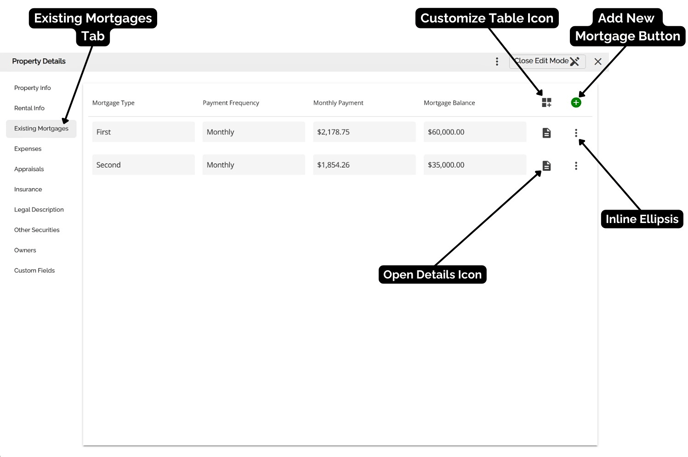The width and height of the screenshot is (688, 457).
Task: Switch to Rental Info tab
Action: coord(29,108)
